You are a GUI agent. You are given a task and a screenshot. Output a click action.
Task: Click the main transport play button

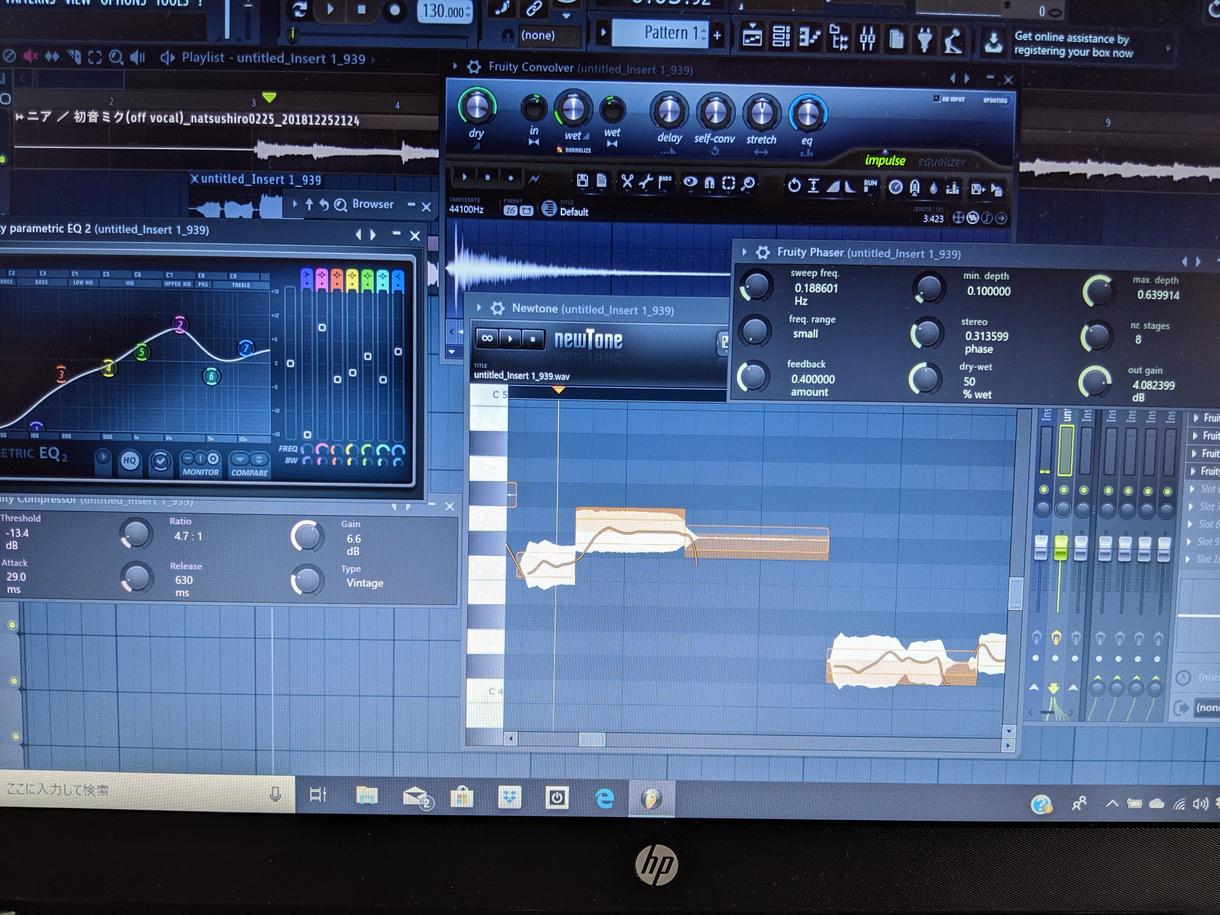[x=330, y=9]
